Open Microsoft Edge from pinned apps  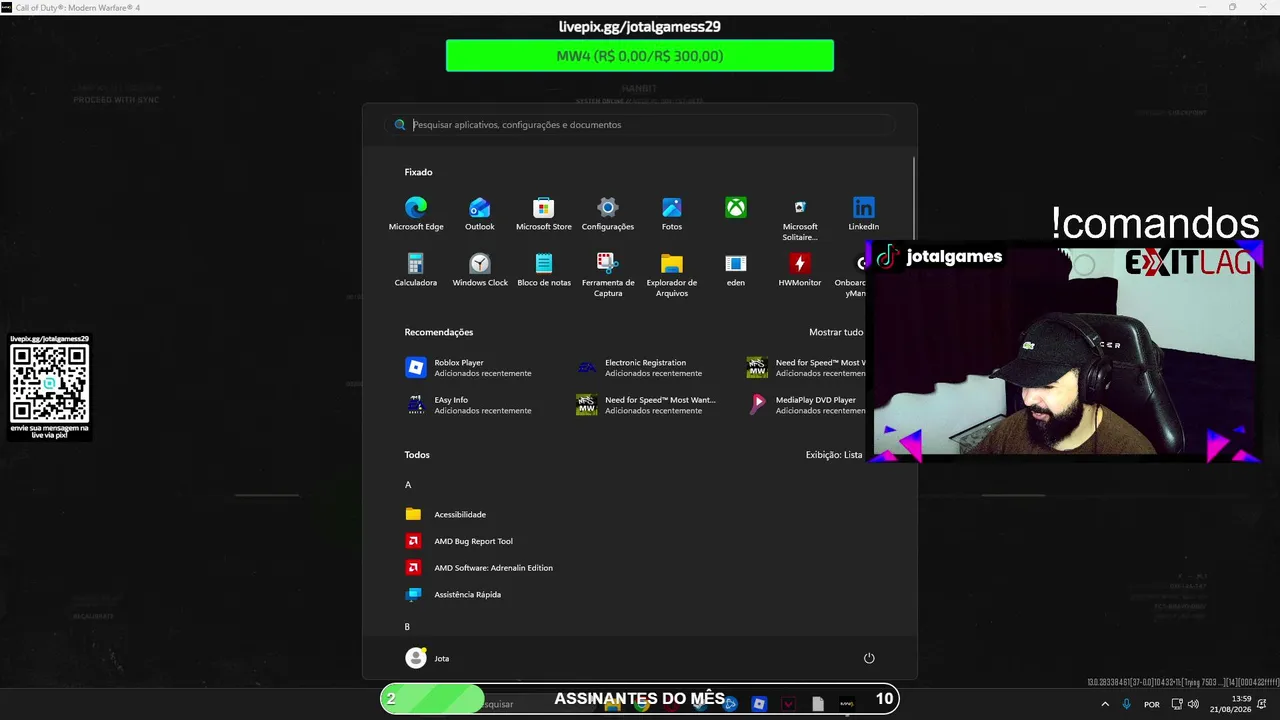(x=416, y=213)
